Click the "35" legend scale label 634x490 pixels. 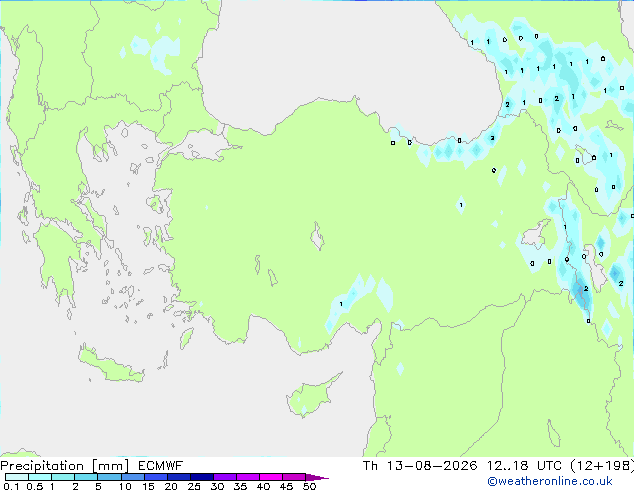pyautogui.click(x=240, y=486)
